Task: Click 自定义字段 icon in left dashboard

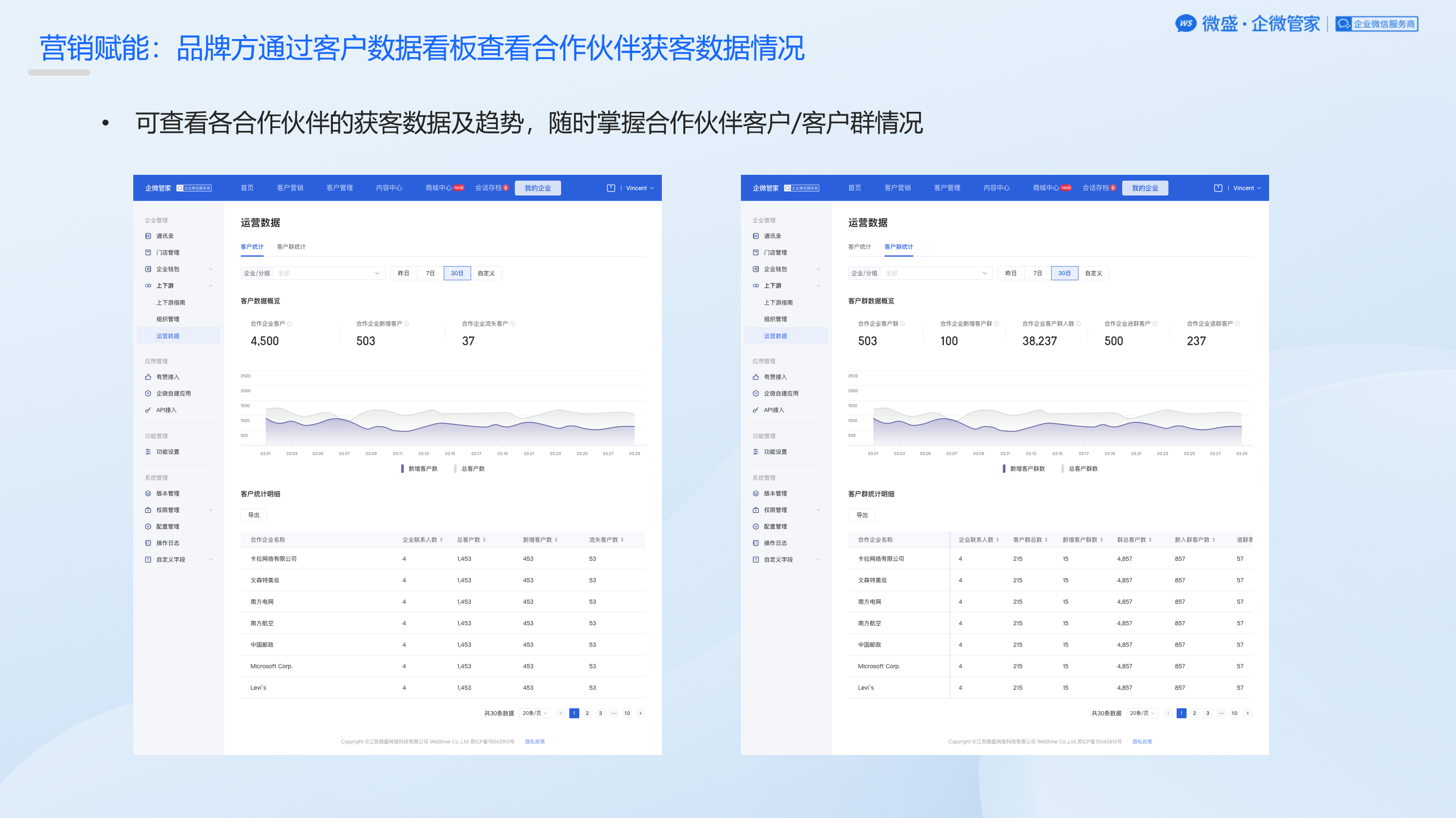Action: point(148,560)
